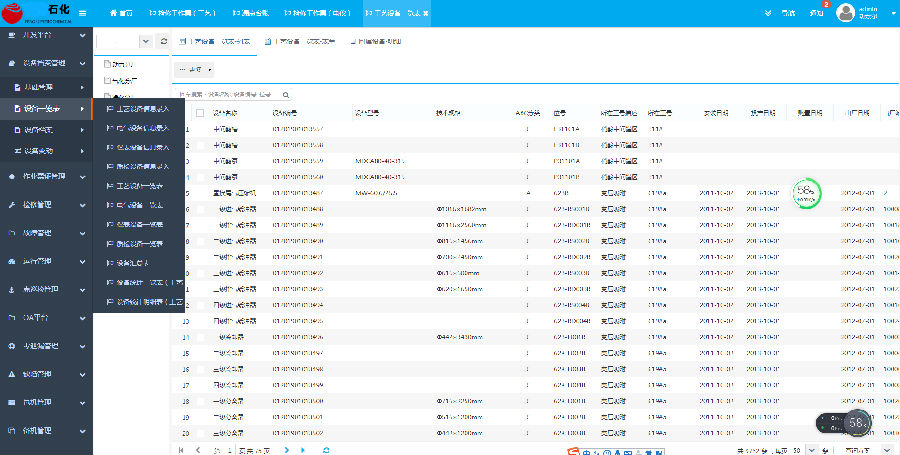Click the magnifier icon in the search box
900x455 pixels.
pyautogui.click(x=286, y=95)
